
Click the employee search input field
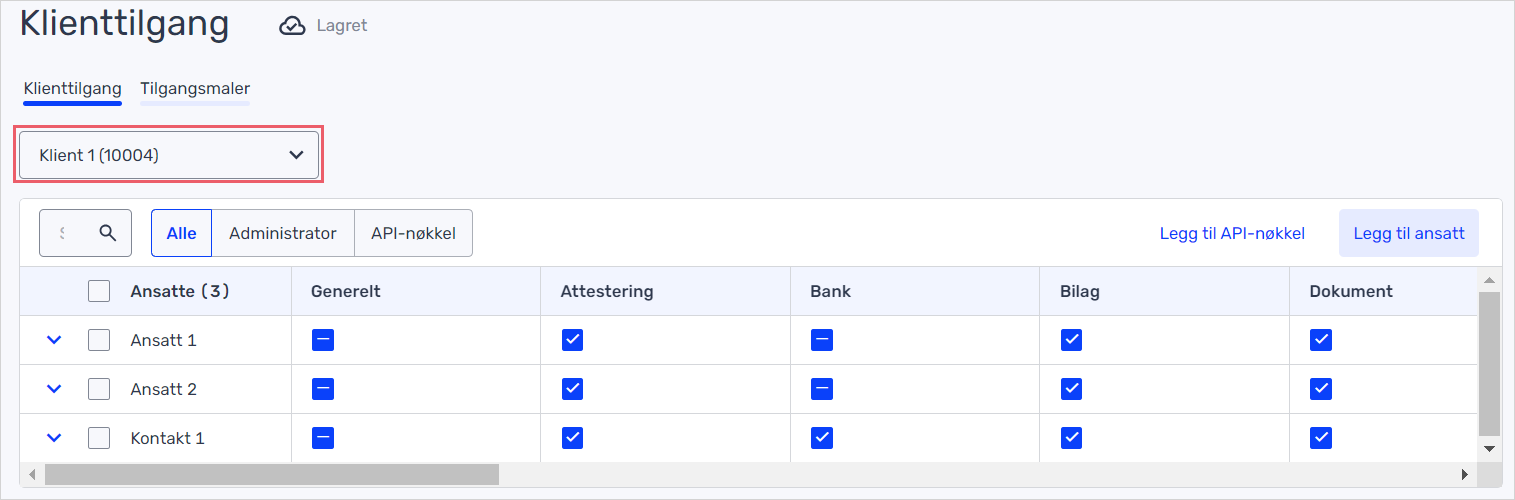click(85, 233)
